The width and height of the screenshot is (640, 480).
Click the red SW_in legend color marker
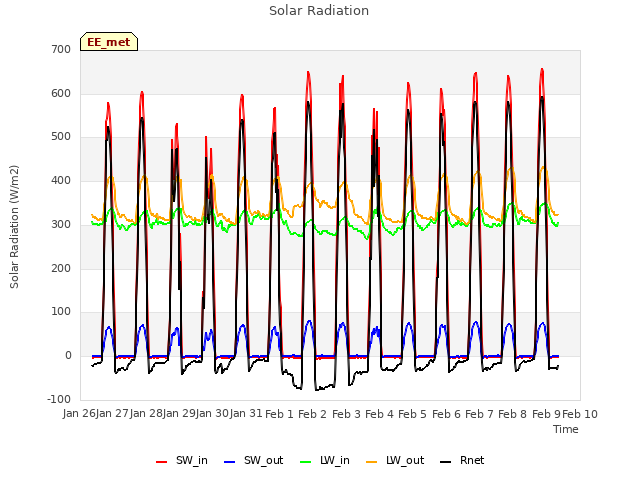click(162, 462)
